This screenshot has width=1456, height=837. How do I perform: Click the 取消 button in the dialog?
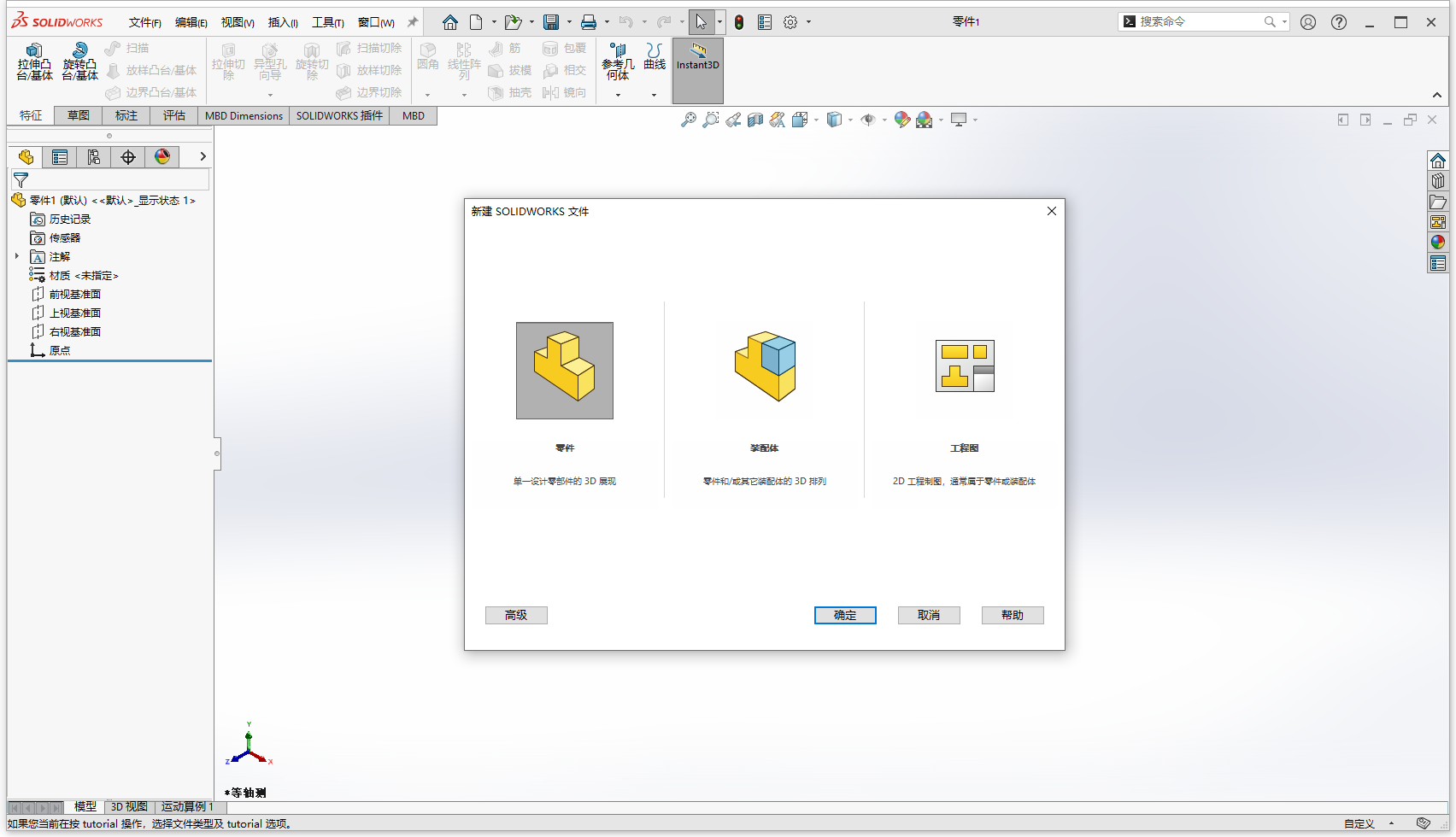[929, 615]
